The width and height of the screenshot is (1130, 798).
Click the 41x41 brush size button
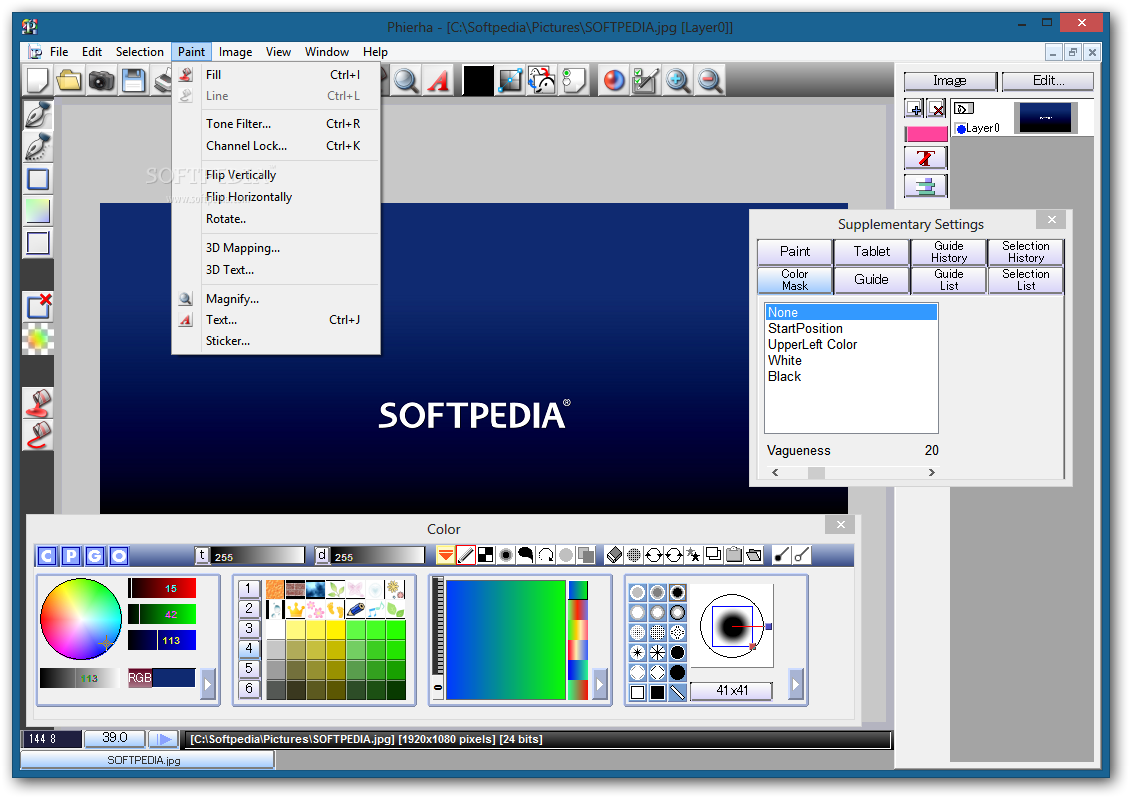731,691
